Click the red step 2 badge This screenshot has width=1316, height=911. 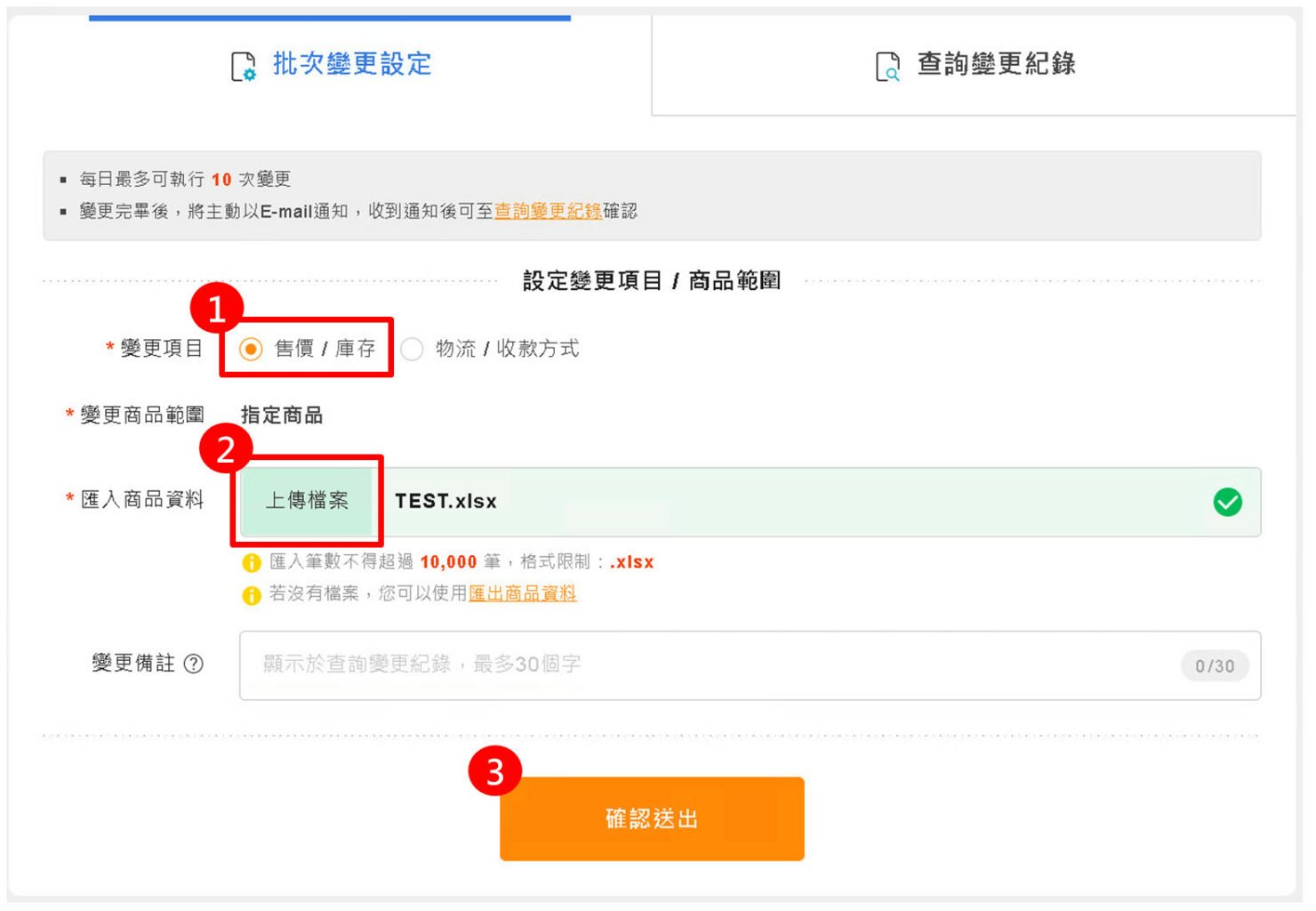point(226,449)
